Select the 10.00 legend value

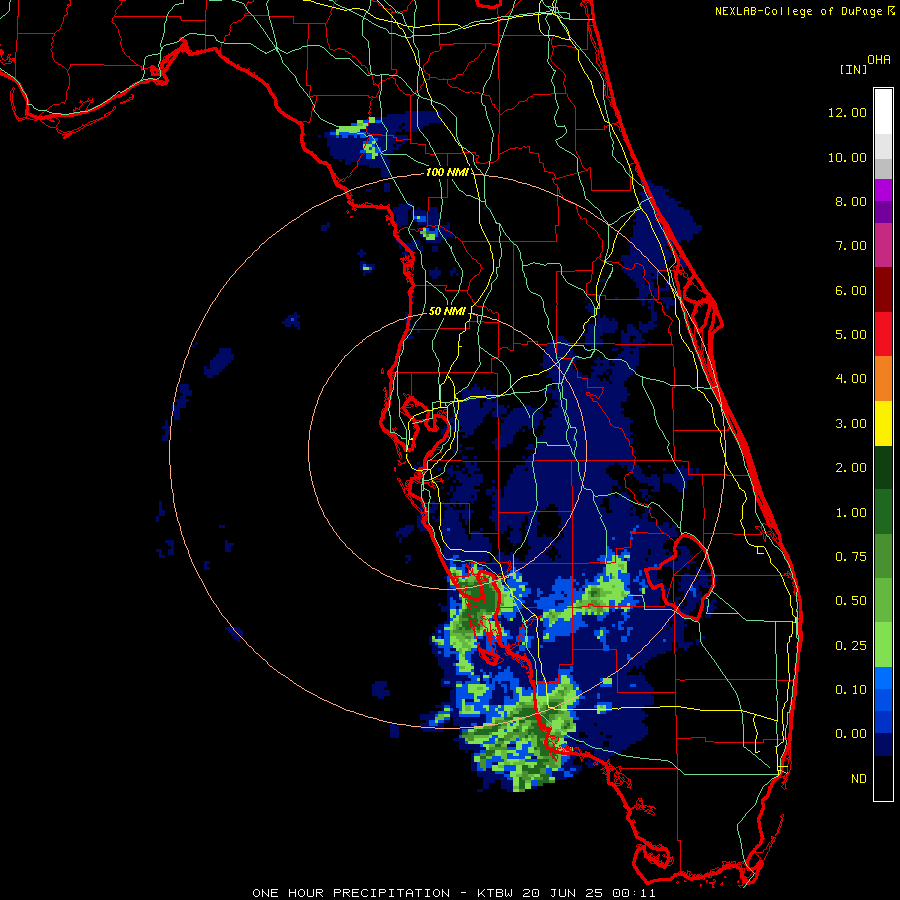tap(847, 157)
